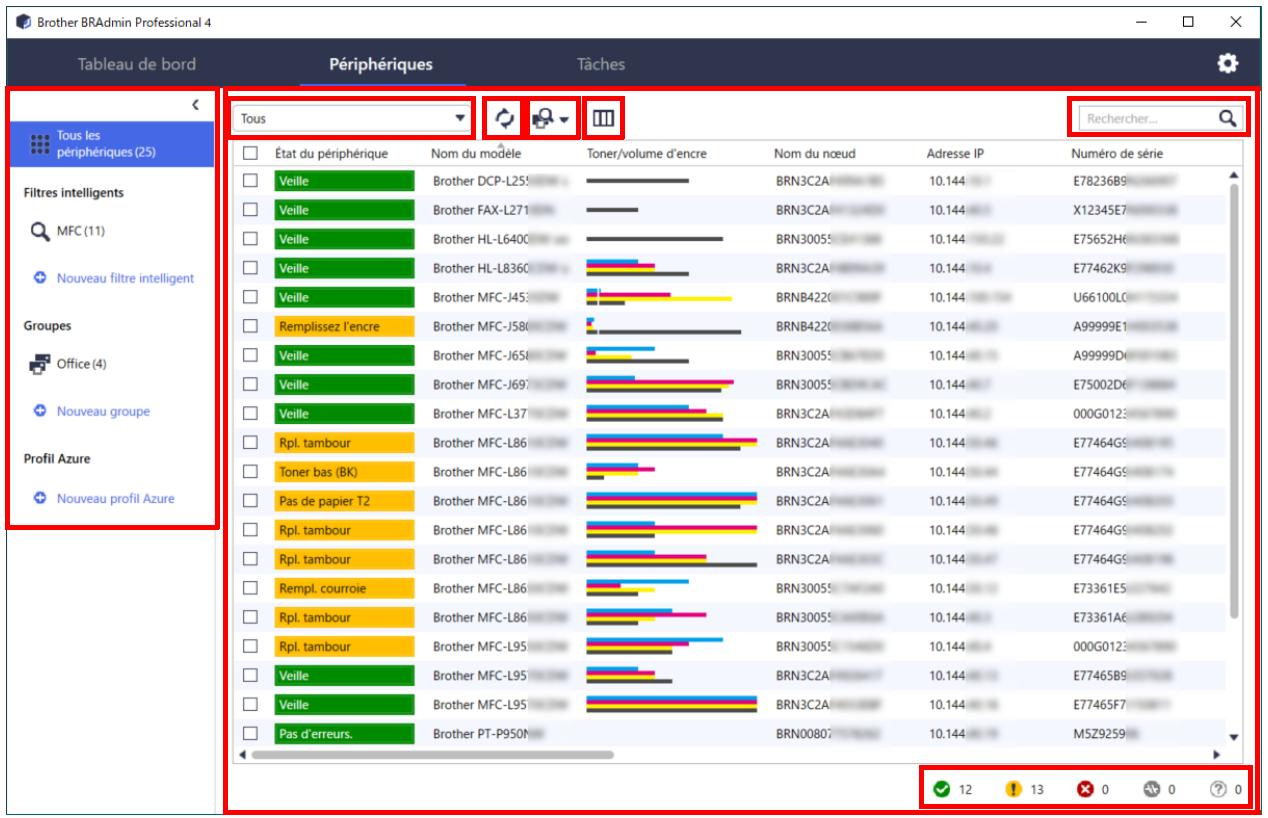Click node name BRN00807 cell
The height and width of the screenshot is (818, 1268).
tap(828, 733)
